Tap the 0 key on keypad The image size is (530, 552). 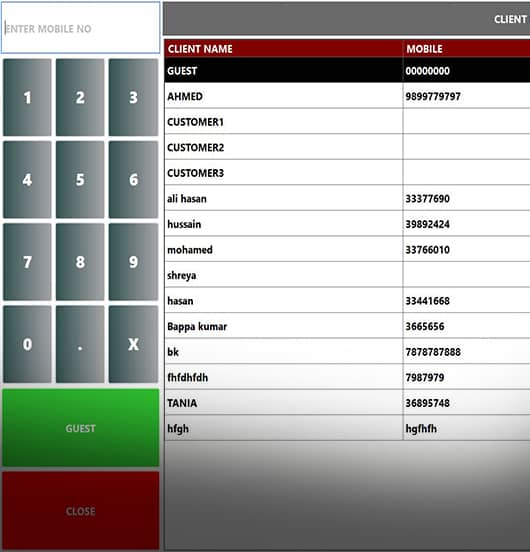click(27, 344)
